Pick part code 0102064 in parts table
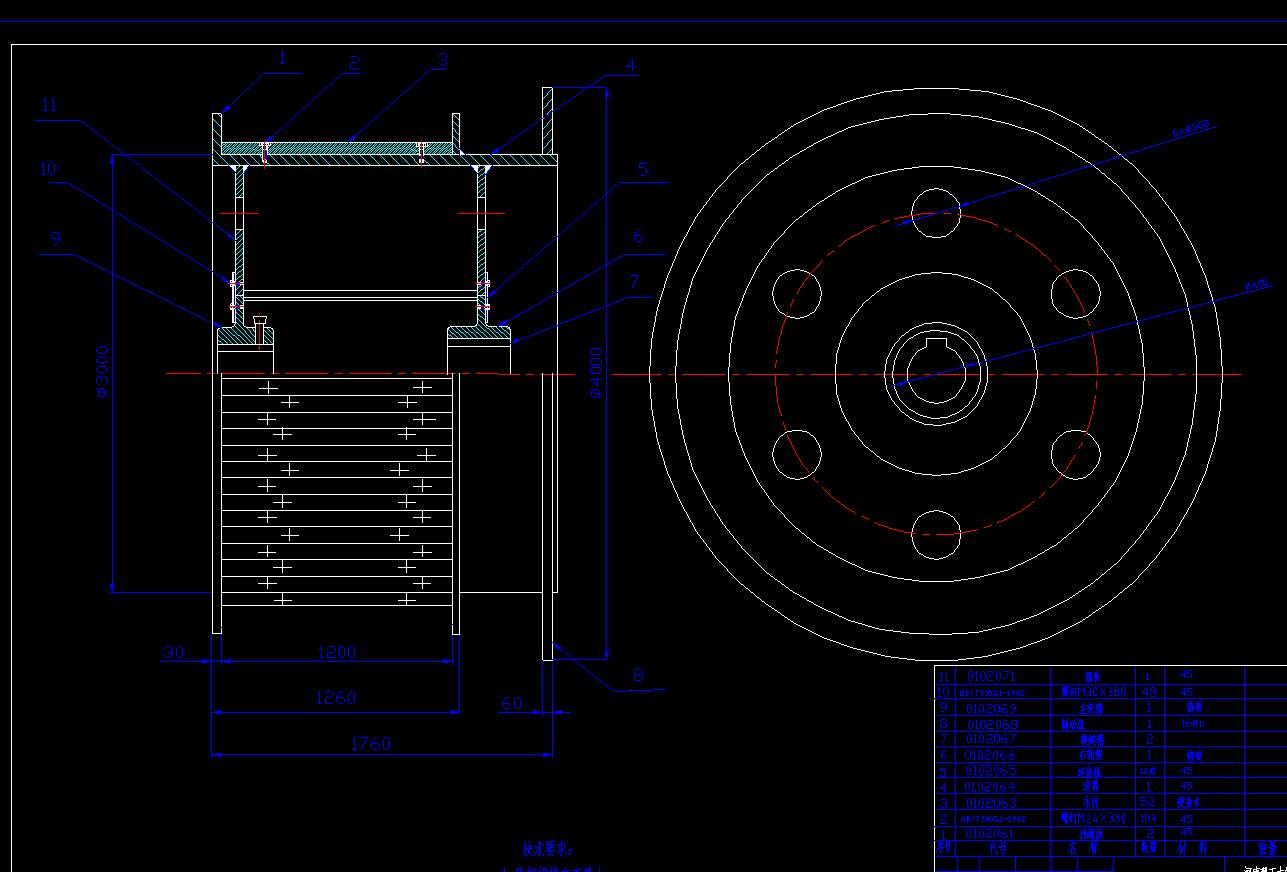 [x=990, y=786]
